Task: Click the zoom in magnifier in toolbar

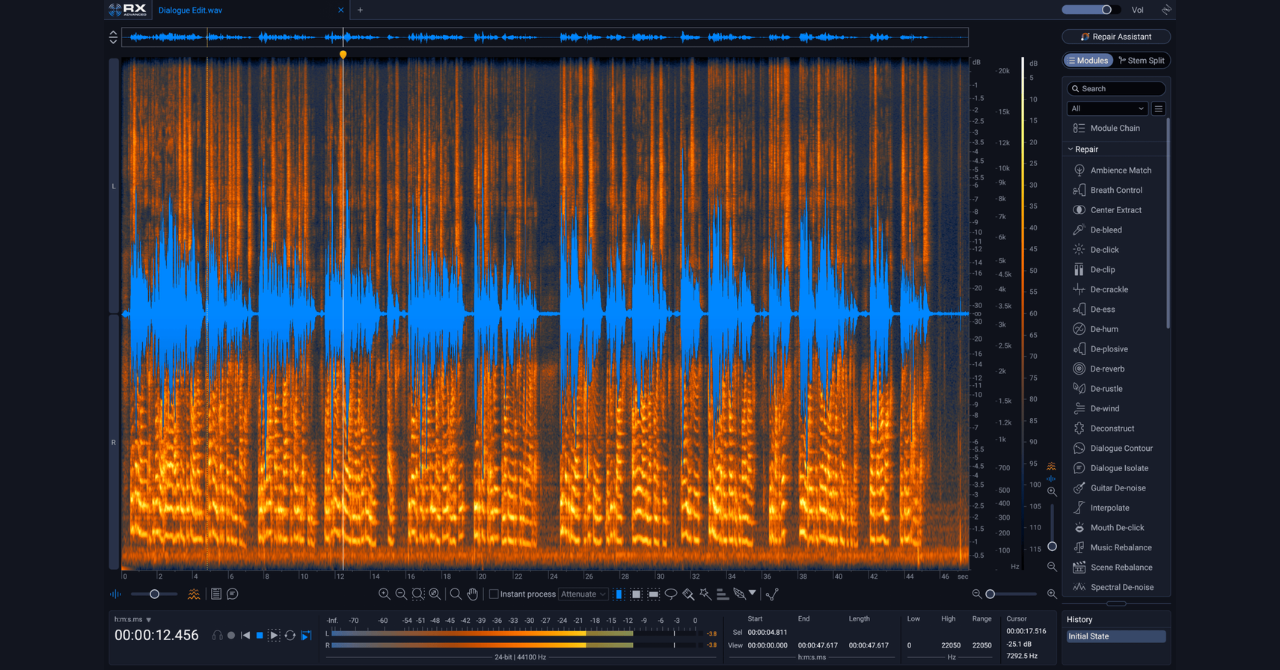Action: pos(384,594)
